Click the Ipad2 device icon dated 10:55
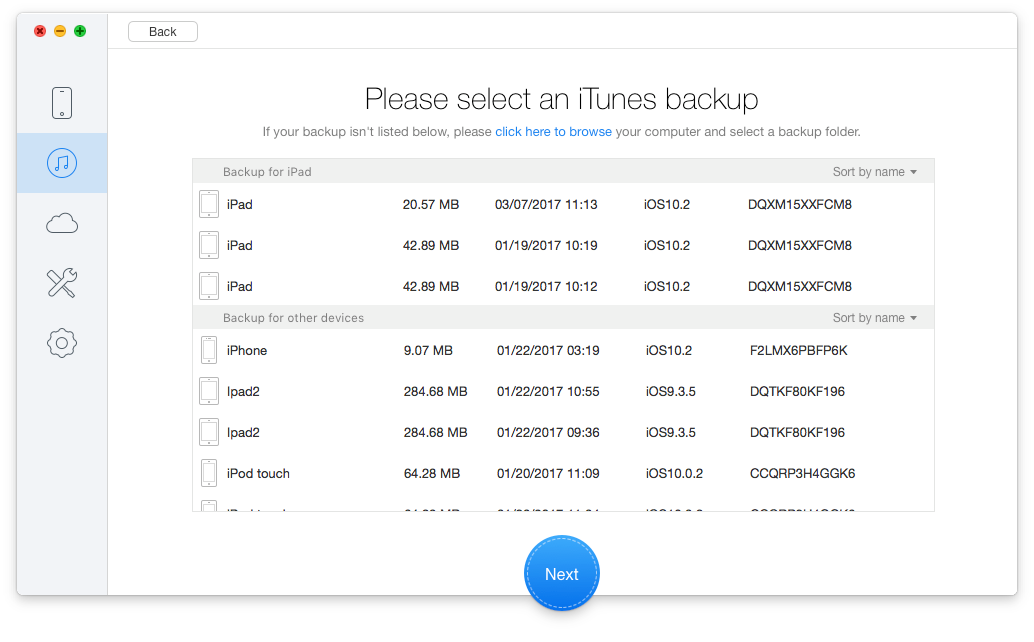This screenshot has height=642, width=1034. tap(209, 391)
